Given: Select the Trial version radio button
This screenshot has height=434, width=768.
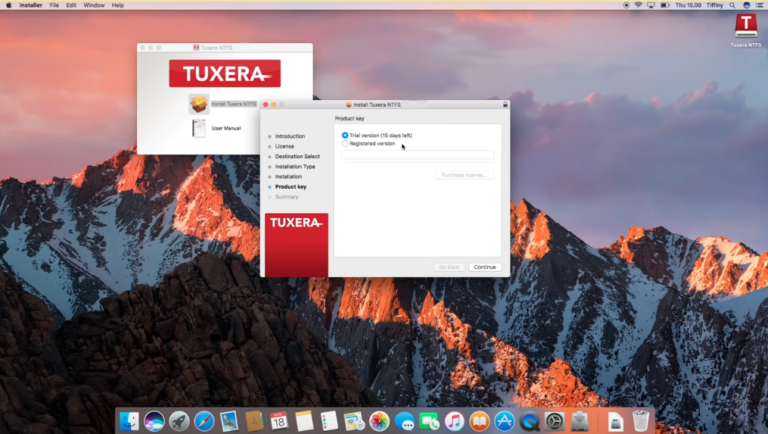Looking at the screenshot, I should (345, 135).
